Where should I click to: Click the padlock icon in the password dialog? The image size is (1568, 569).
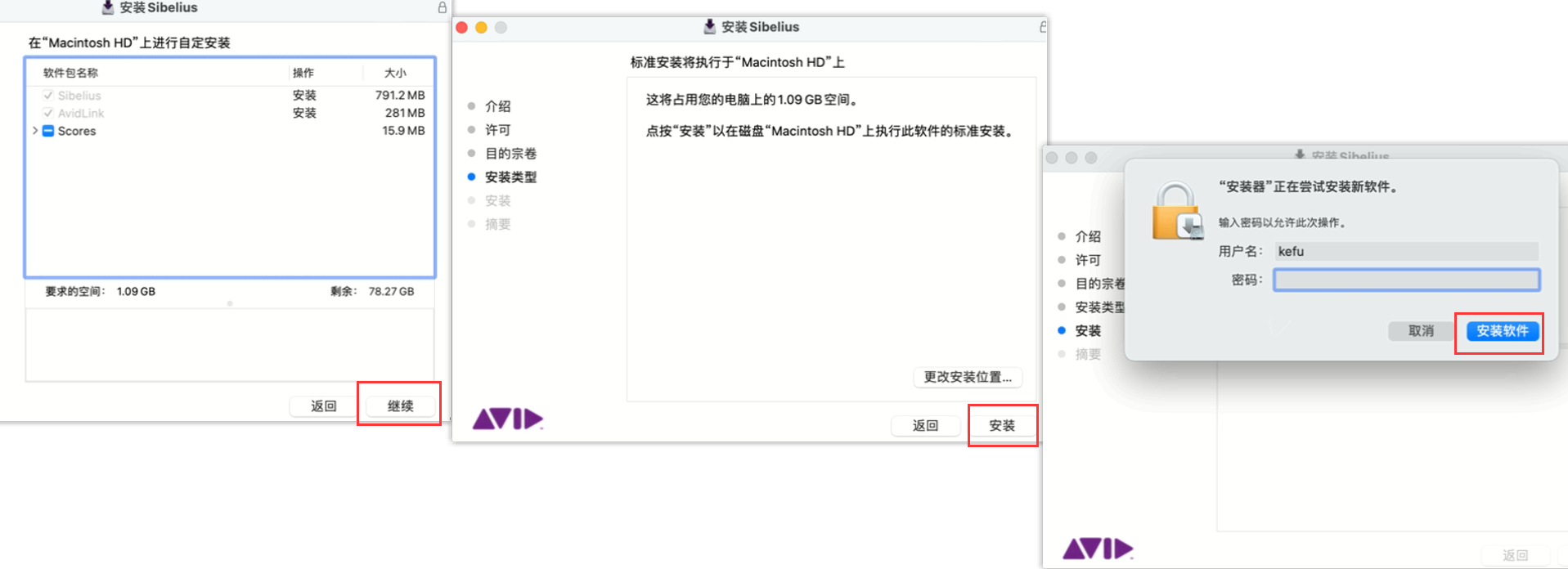[x=1177, y=212]
